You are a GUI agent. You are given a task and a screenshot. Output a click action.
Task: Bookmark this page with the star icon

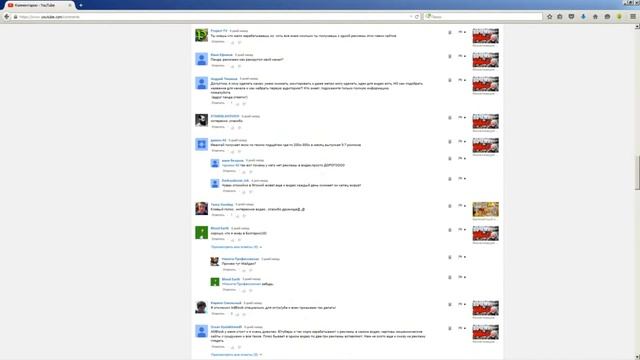click(x=549, y=17)
